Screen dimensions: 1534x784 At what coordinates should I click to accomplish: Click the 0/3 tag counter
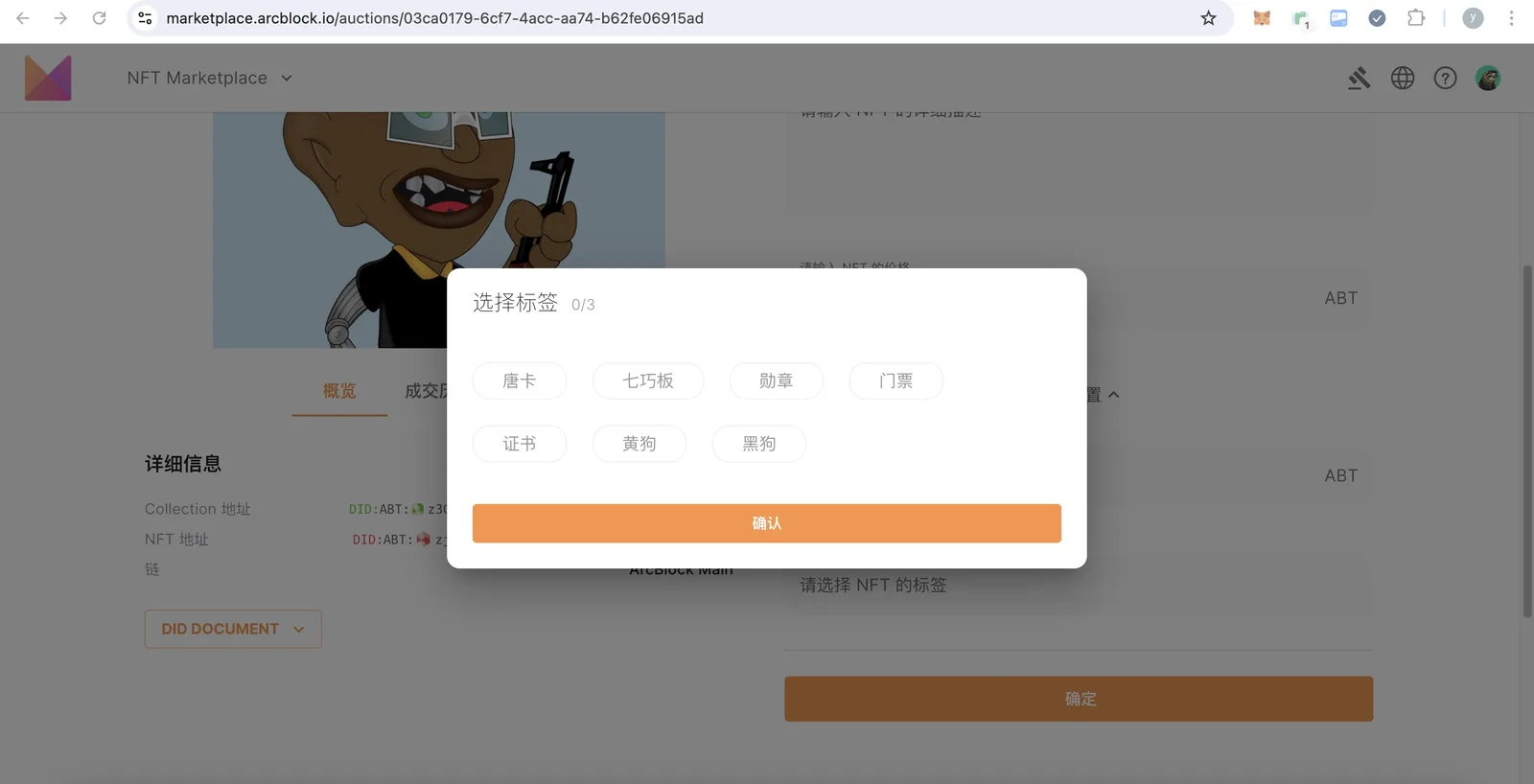pyautogui.click(x=583, y=305)
